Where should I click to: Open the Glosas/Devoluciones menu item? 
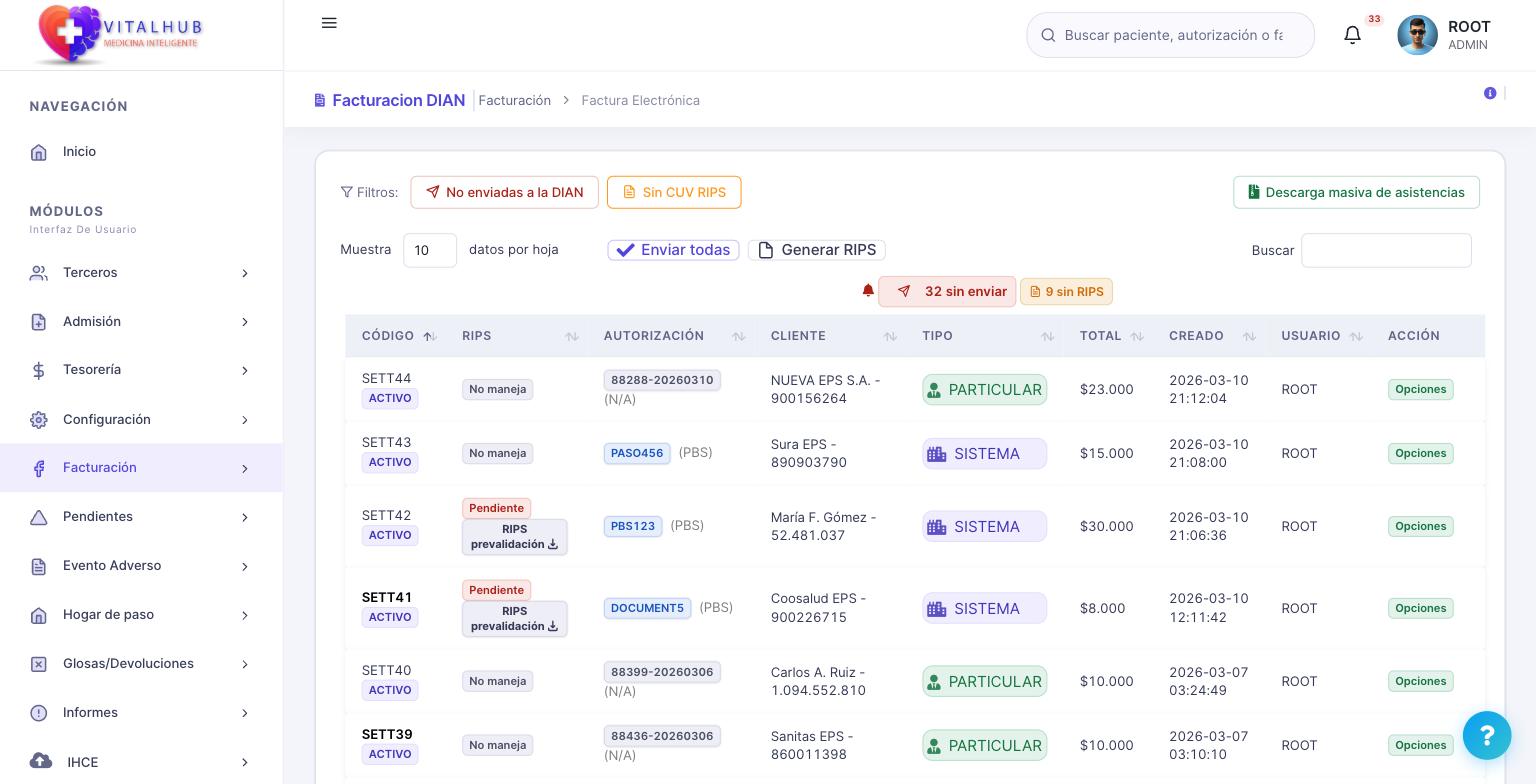click(141, 664)
